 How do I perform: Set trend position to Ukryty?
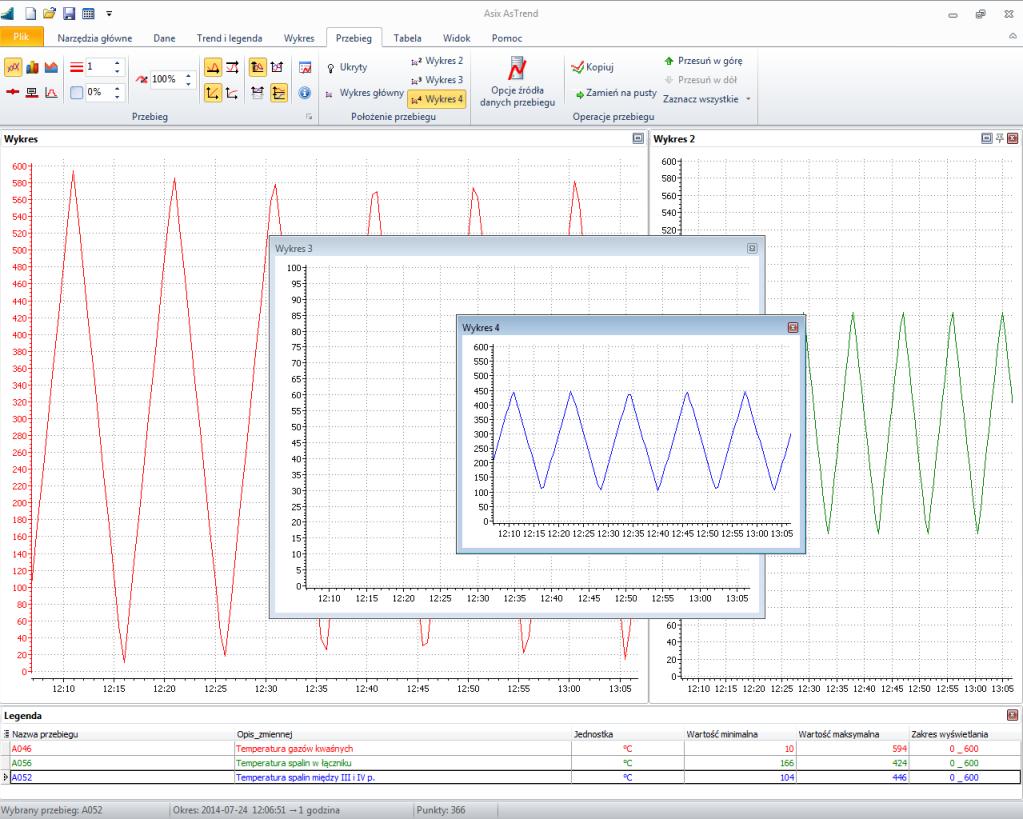pos(347,67)
